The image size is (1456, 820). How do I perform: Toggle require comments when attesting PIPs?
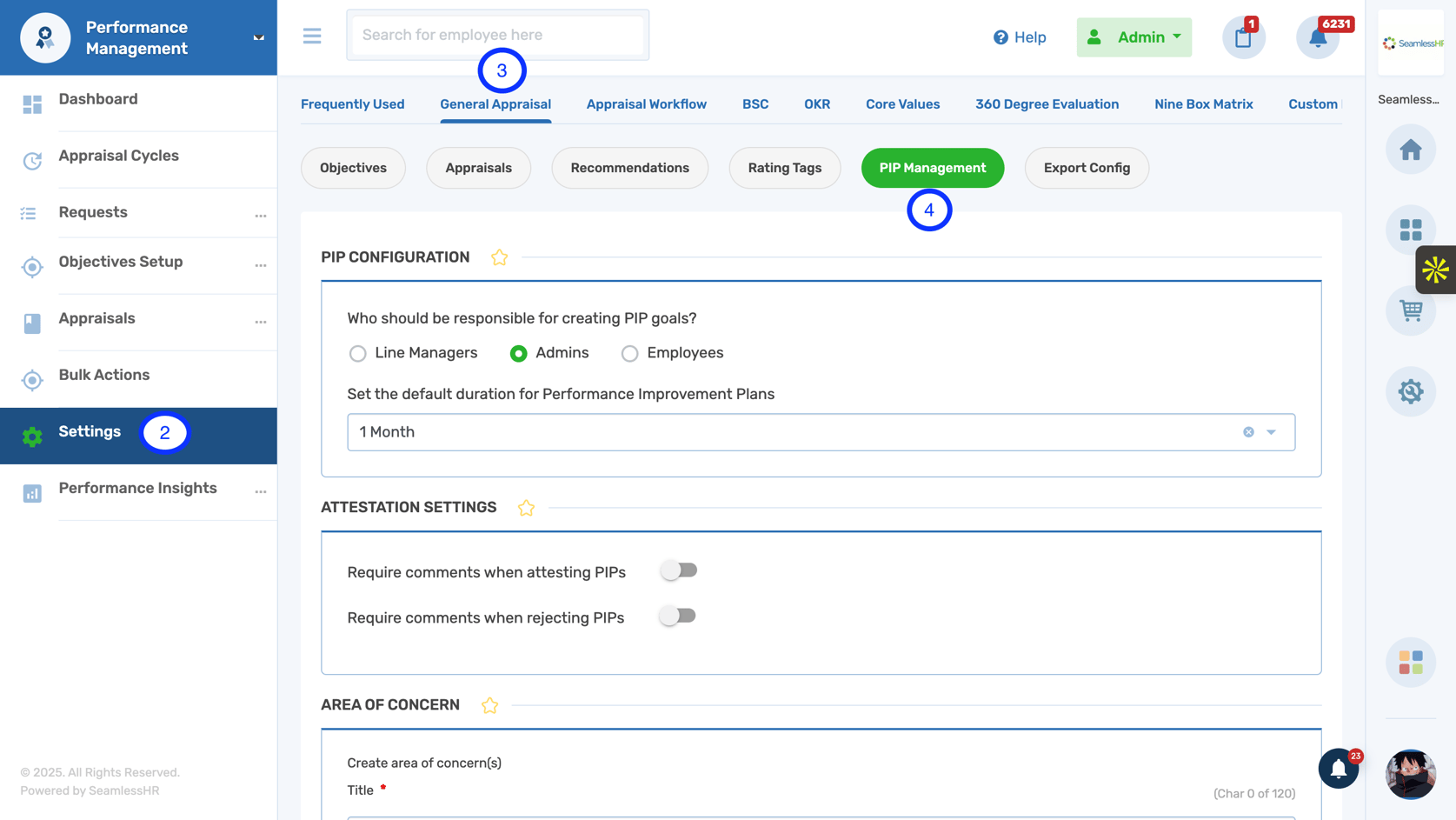click(678, 570)
